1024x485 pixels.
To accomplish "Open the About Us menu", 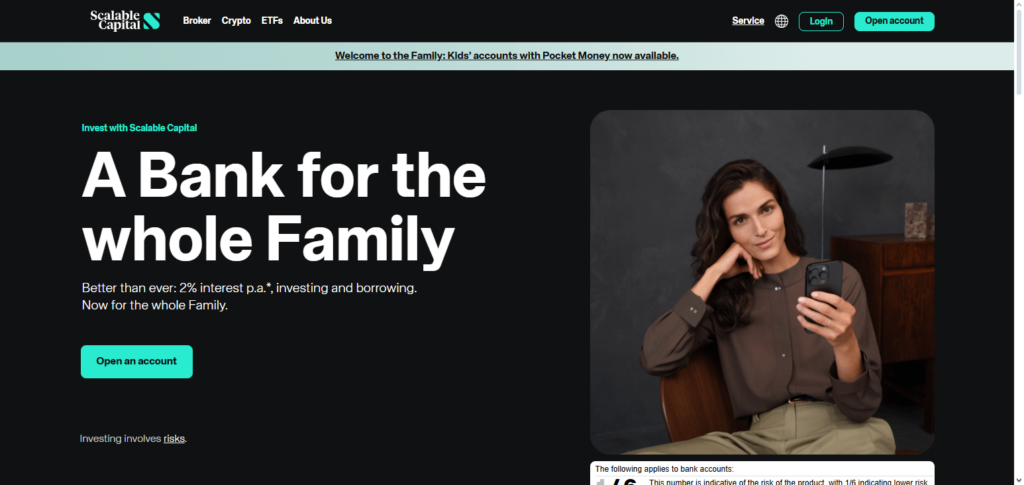I will (312, 20).
